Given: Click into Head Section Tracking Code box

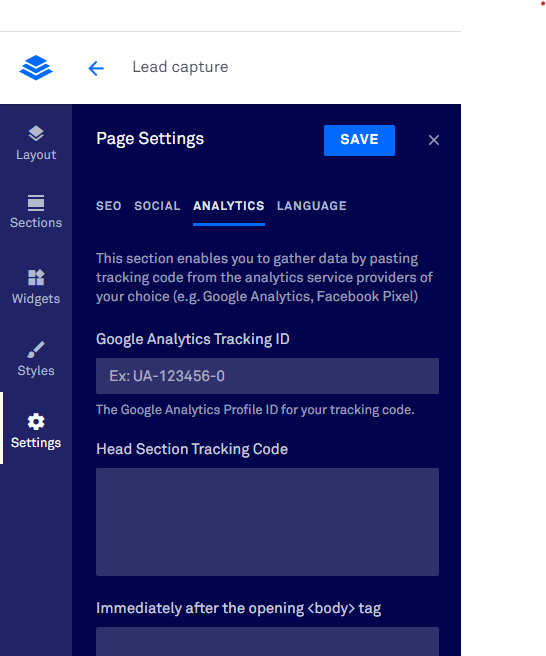Looking at the screenshot, I should click(267, 522).
